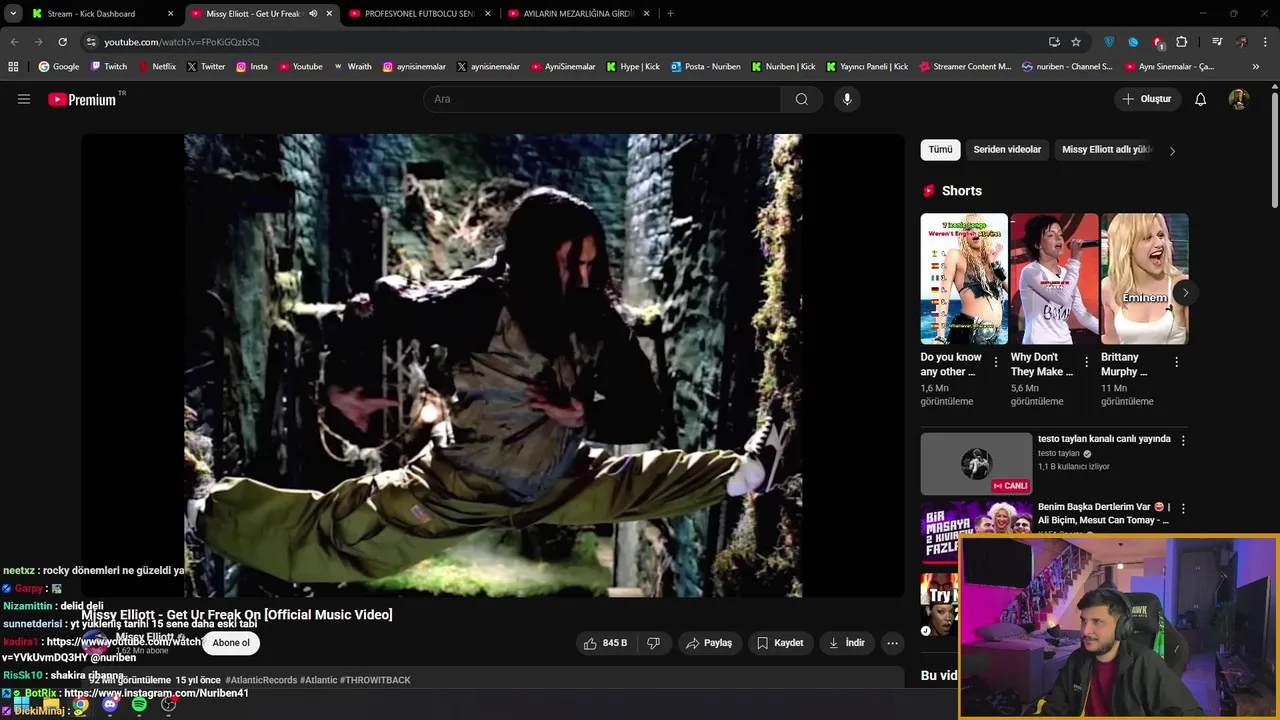
Task: Open the Chrome three-dot menu
Action: [x=1266, y=42]
